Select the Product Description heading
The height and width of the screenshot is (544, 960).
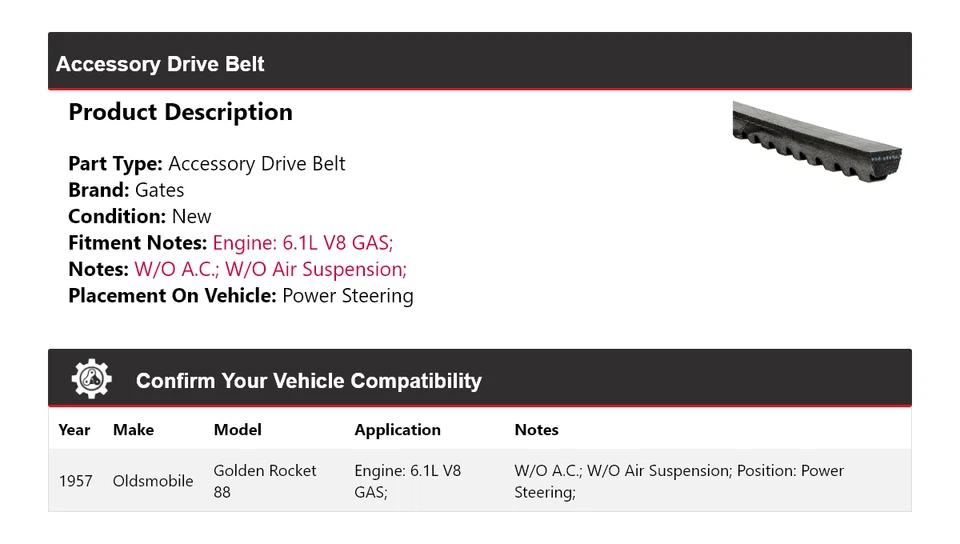180,112
